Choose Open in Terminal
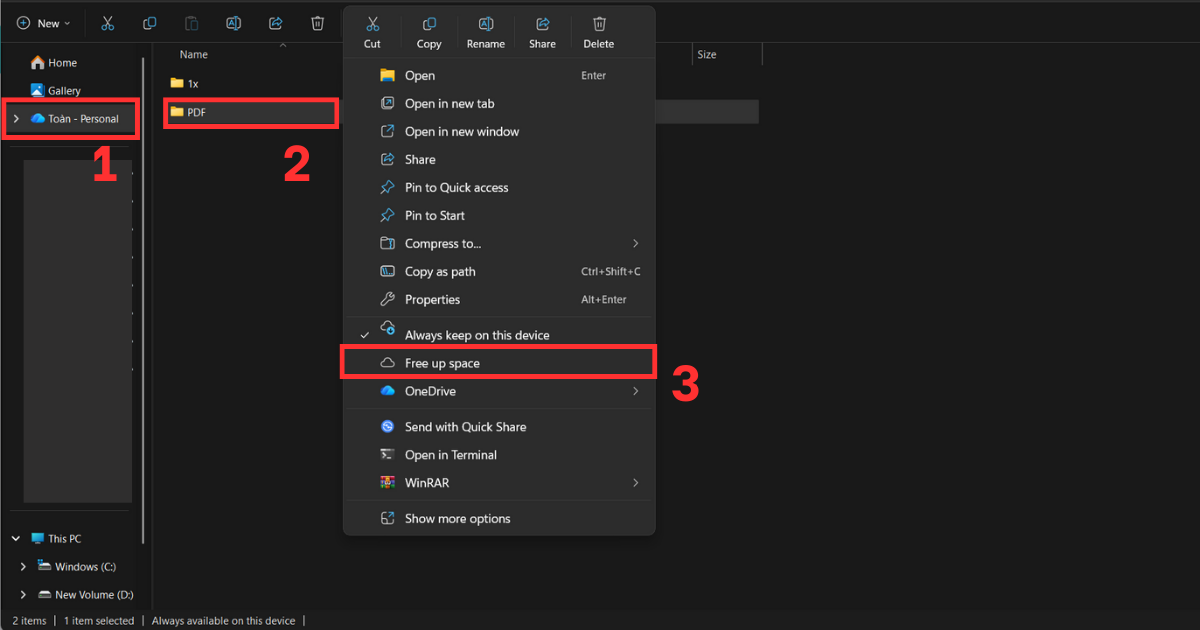 (x=452, y=454)
